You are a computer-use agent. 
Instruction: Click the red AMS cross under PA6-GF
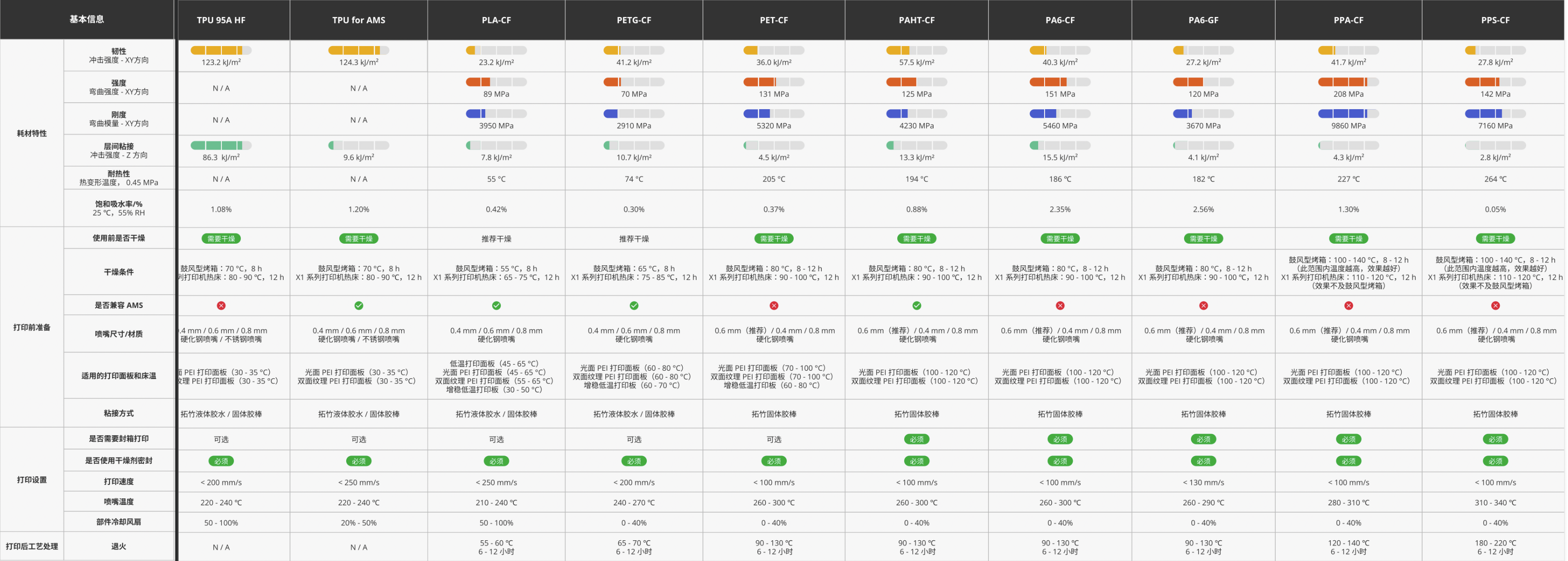tap(1203, 305)
